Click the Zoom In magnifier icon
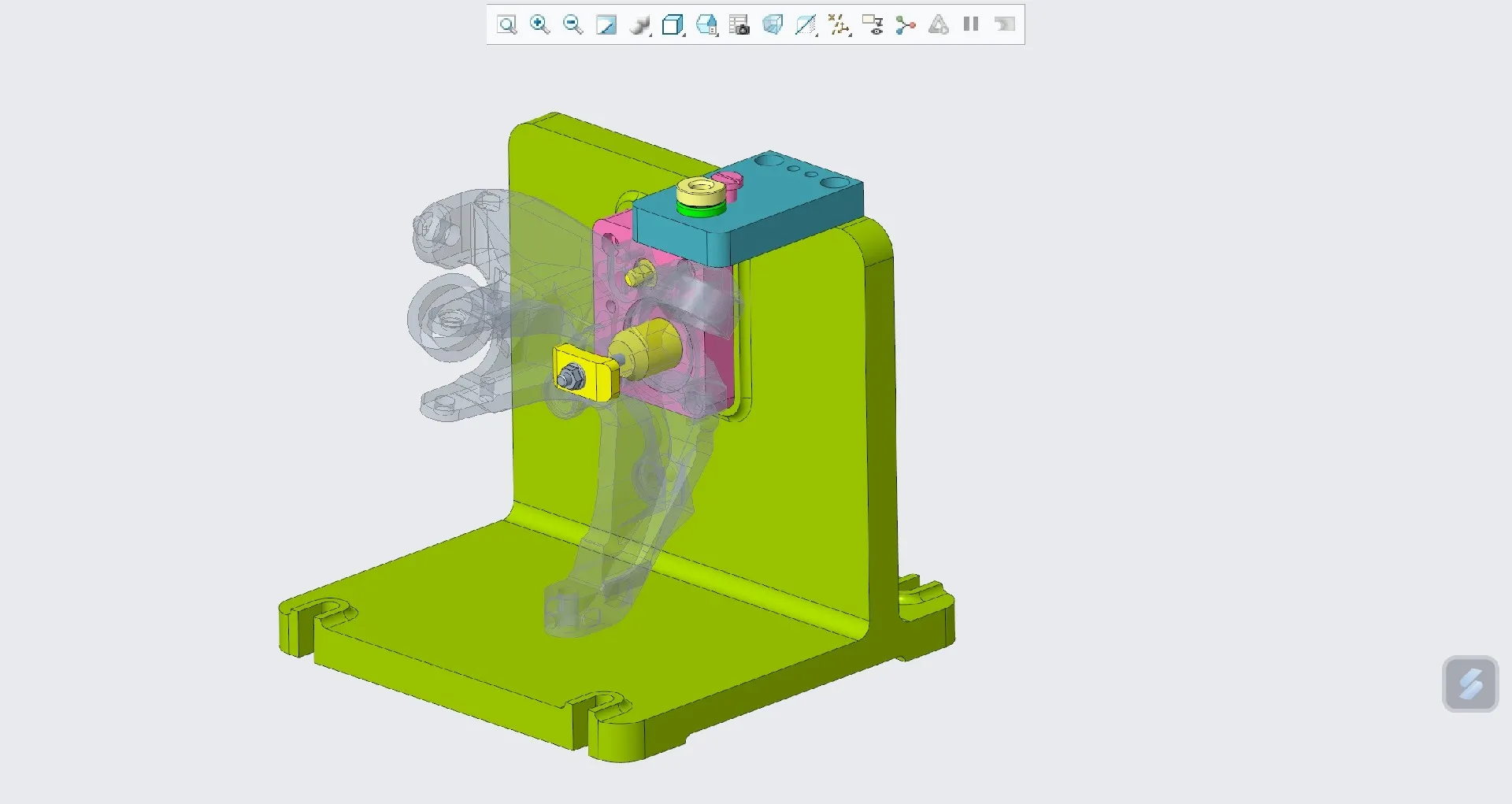The image size is (1512, 804). pos(539,25)
